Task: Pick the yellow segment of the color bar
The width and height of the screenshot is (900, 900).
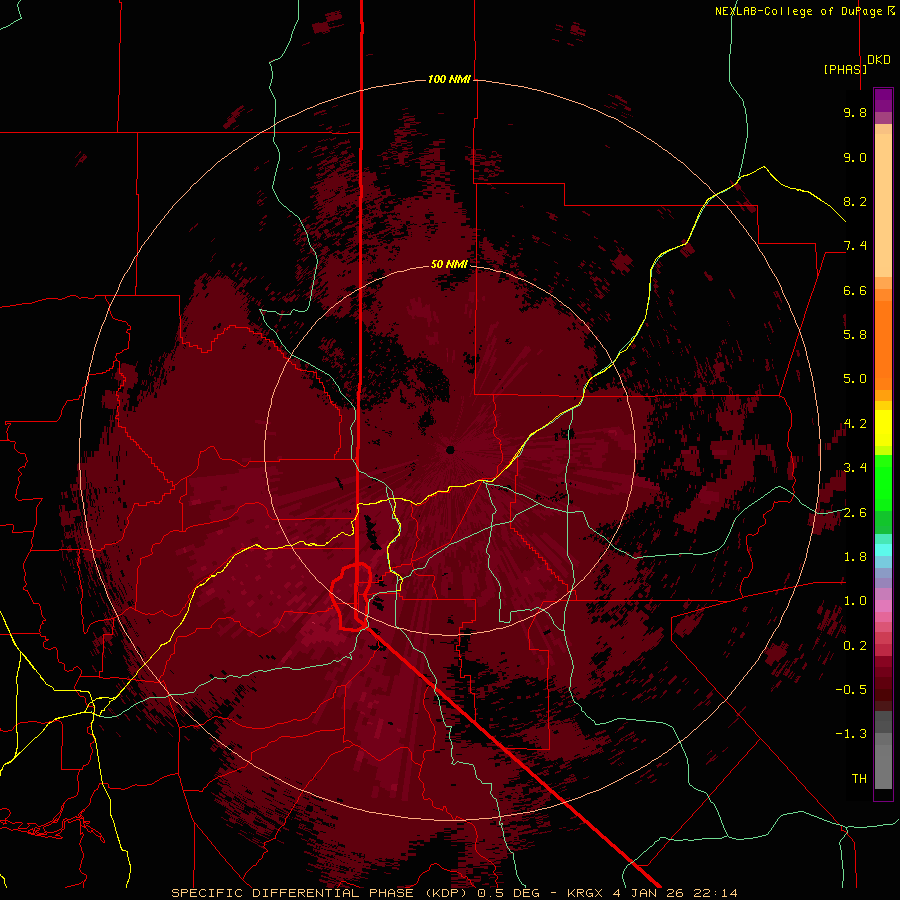Action: tap(883, 428)
